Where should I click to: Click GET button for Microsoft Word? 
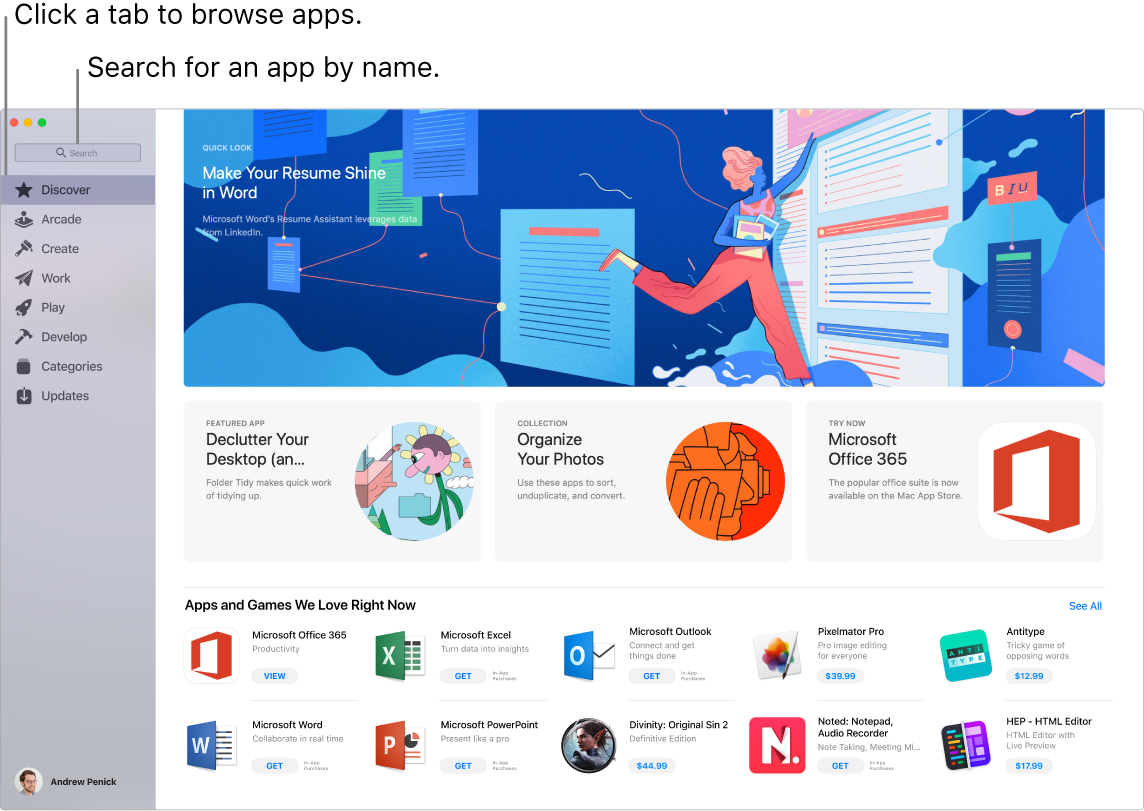(274, 766)
